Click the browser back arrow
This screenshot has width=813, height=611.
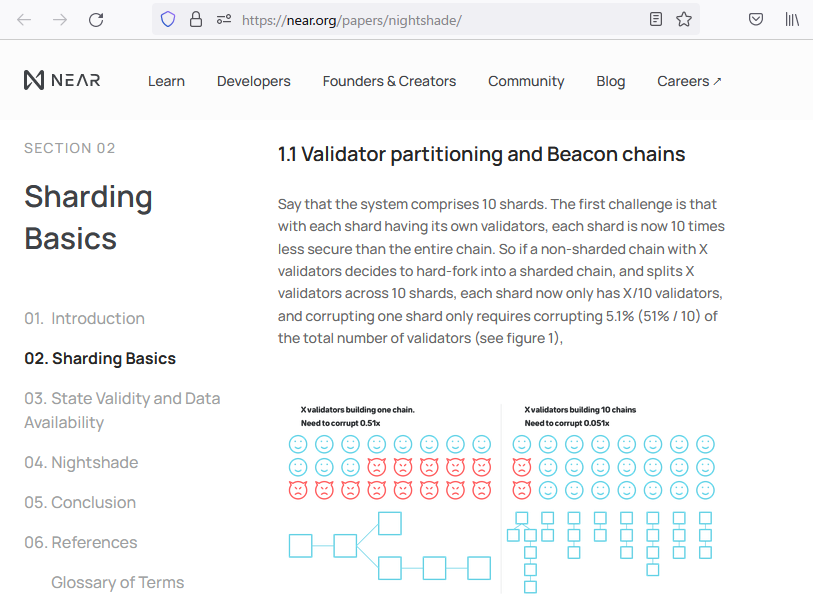click(x=24, y=19)
